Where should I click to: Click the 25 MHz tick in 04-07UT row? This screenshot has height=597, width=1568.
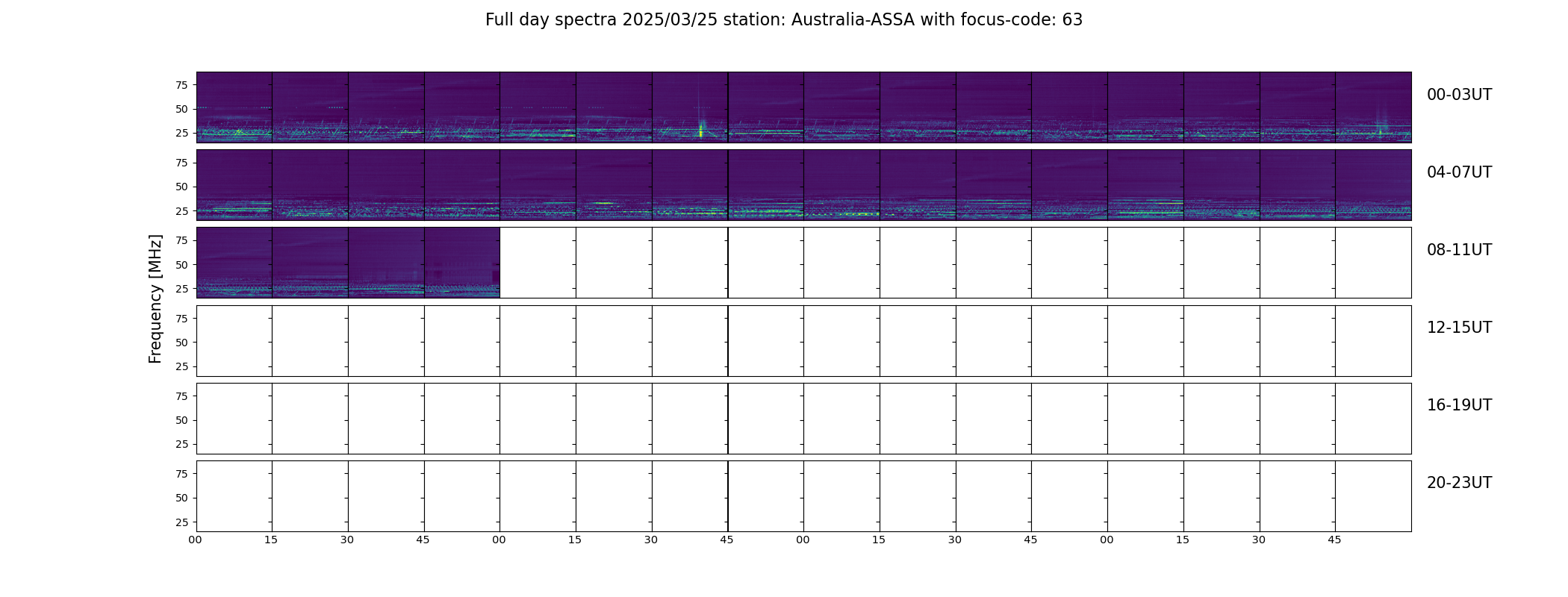(181, 211)
